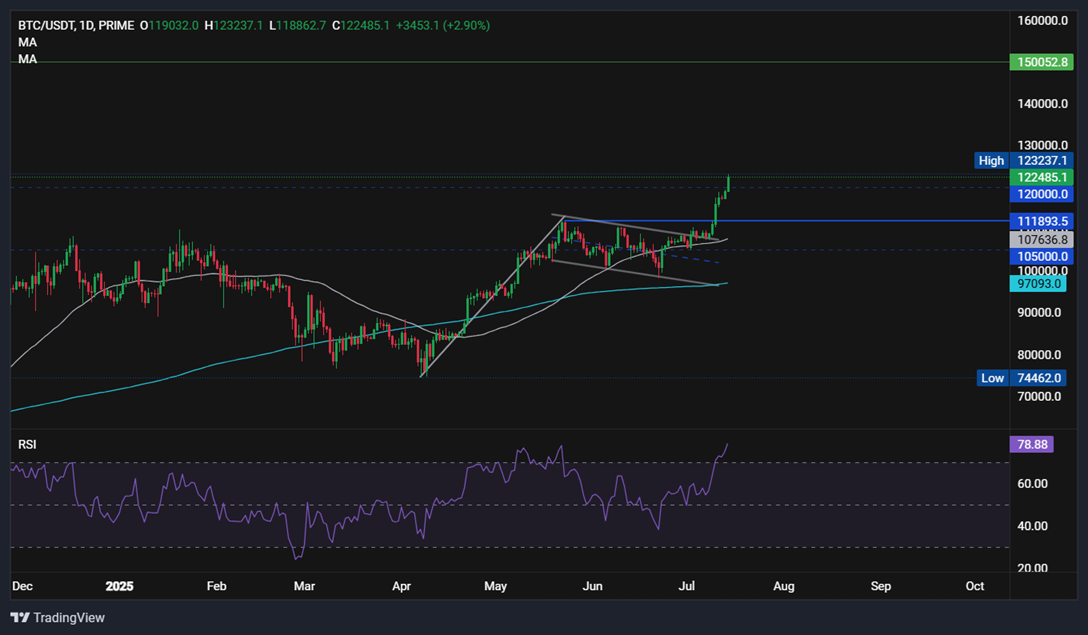Click the first MA indicator label
The height and width of the screenshot is (635, 1088).
pyautogui.click(x=28, y=42)
